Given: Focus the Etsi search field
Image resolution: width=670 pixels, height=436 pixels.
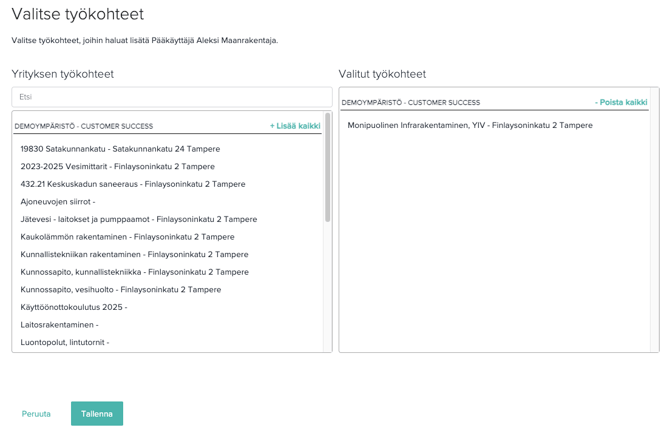Looking at the screenshot, I should click(171, 97).
